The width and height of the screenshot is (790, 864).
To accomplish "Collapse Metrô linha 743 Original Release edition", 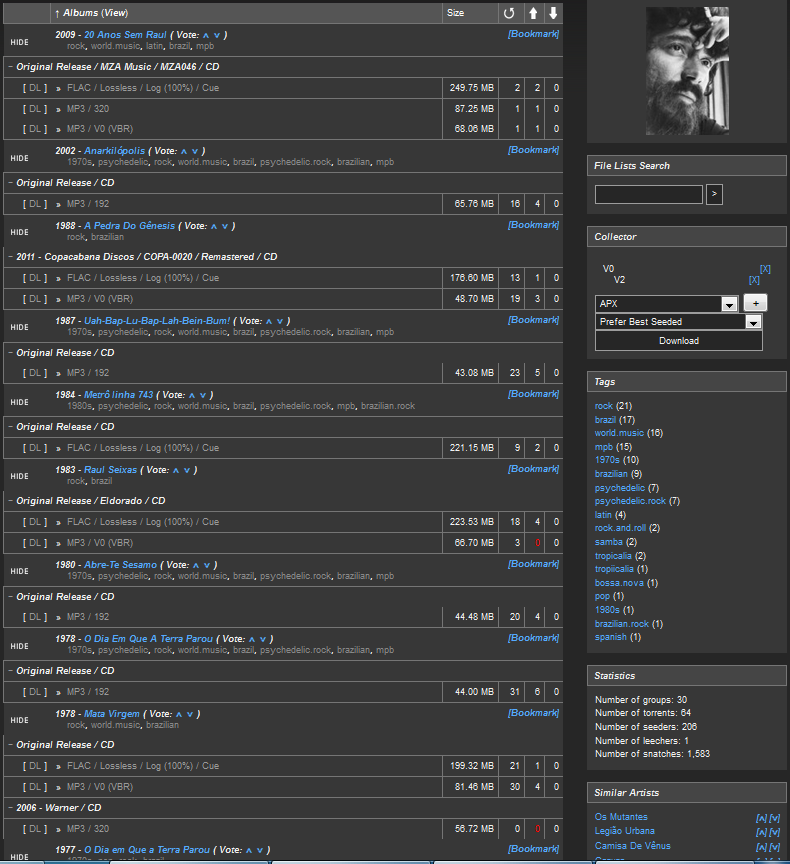I will [10, 426].
